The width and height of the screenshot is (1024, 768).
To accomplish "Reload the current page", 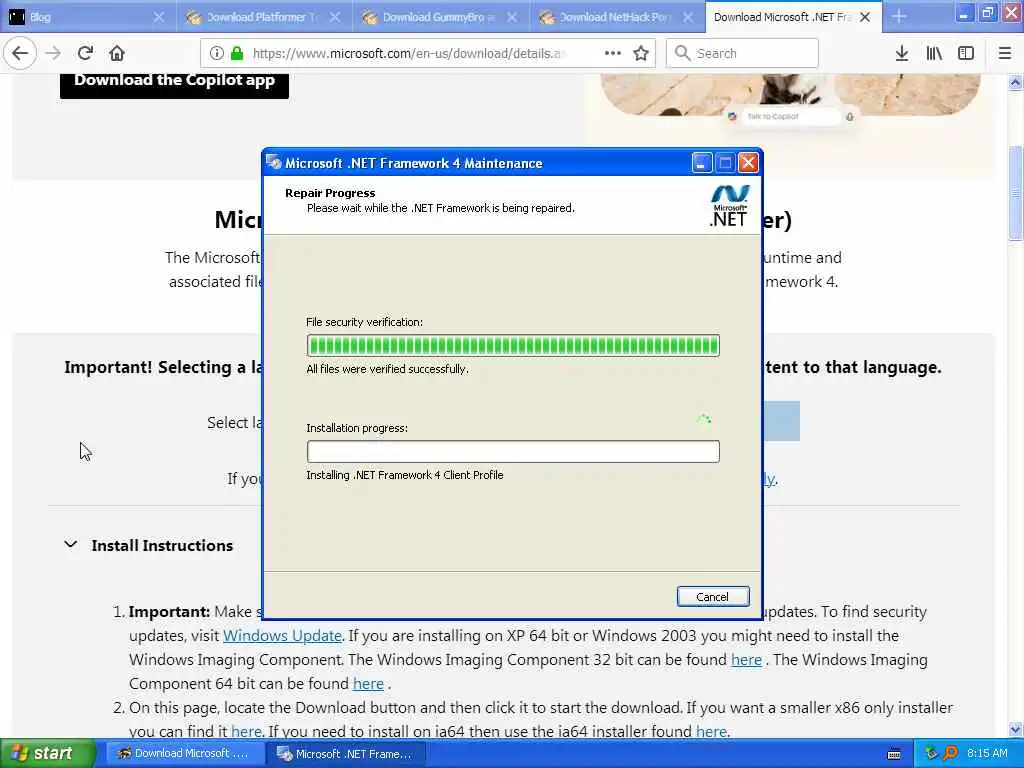I will coord(85,53).
